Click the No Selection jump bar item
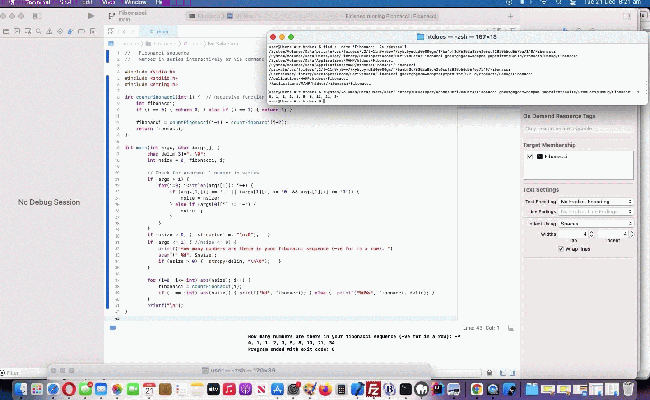650x400 pixels. [223, 43]
